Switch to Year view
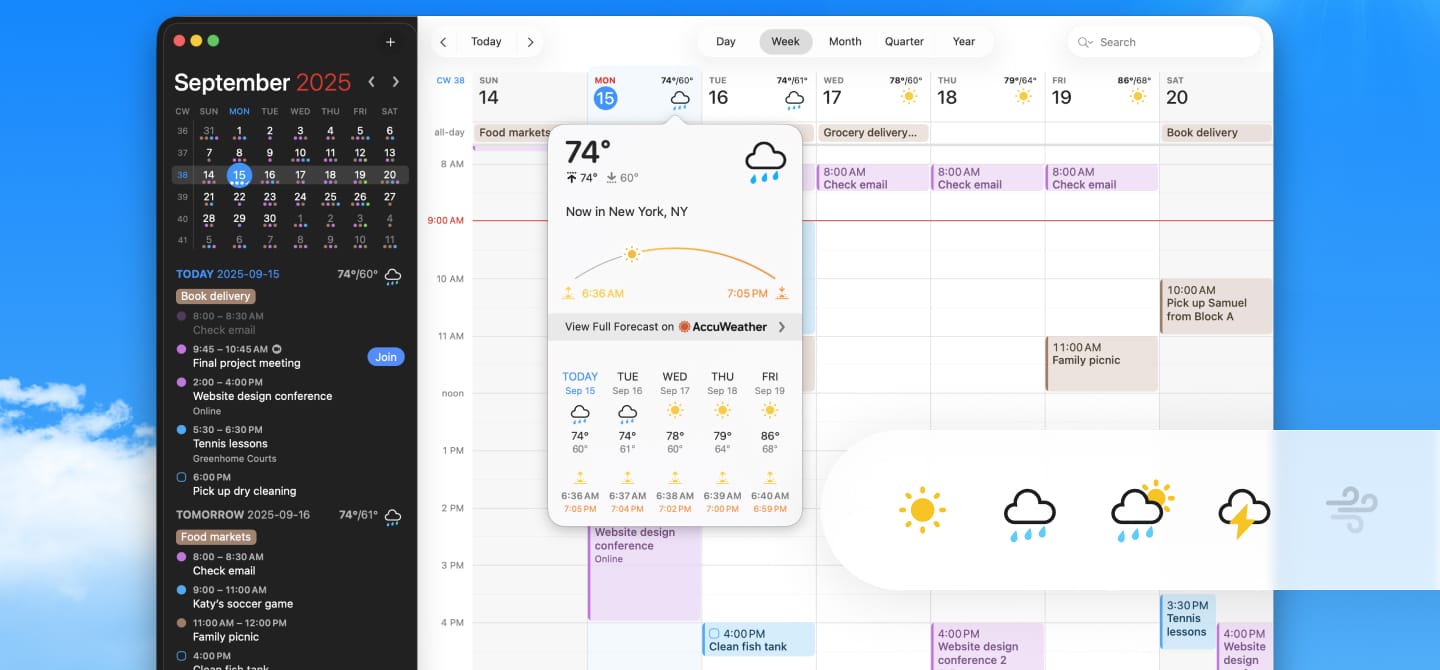1440x670 pixels. point(964,42)
